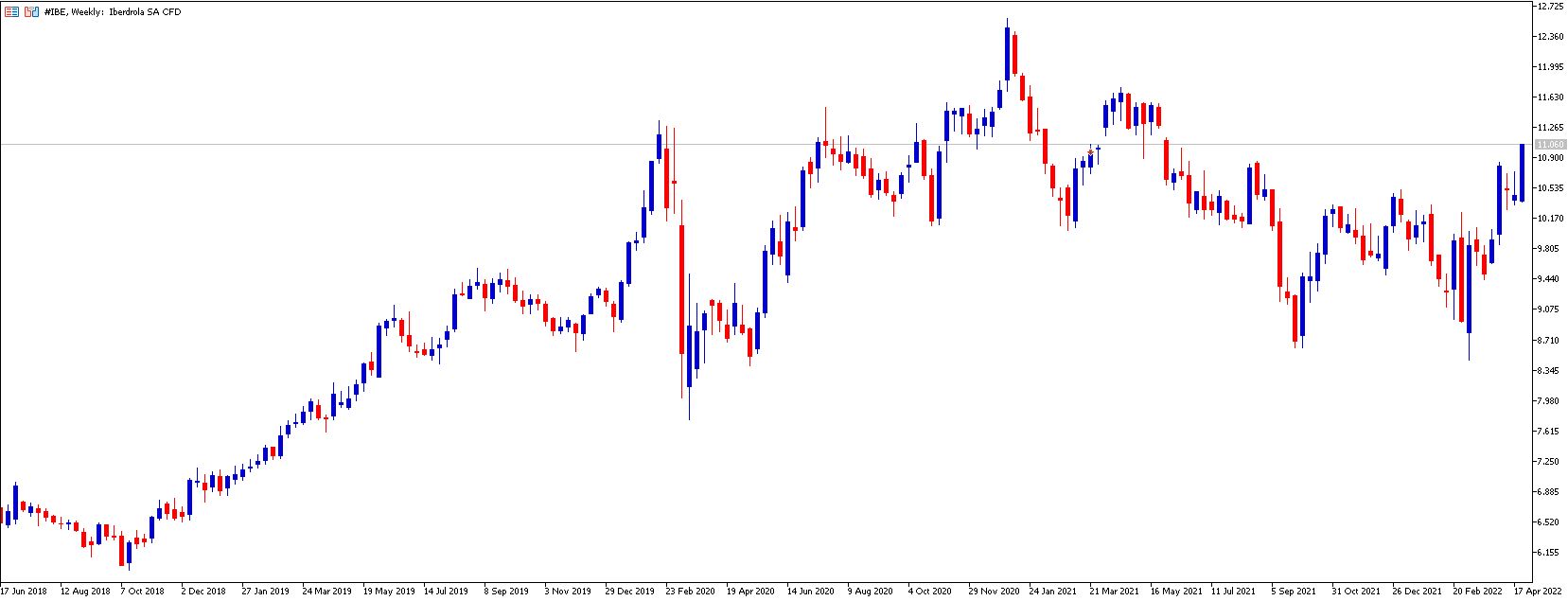Click the #IBE Weekly chart title
The height and width of the screenshot is (601, 1568).
pyautogui.click(x=113, y=11)
